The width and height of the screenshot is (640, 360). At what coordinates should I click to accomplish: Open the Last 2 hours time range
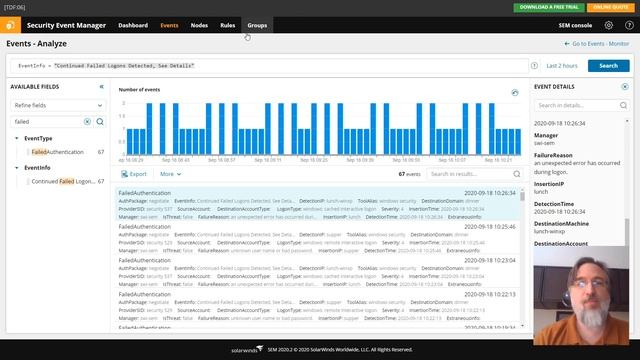click(562, 66)
